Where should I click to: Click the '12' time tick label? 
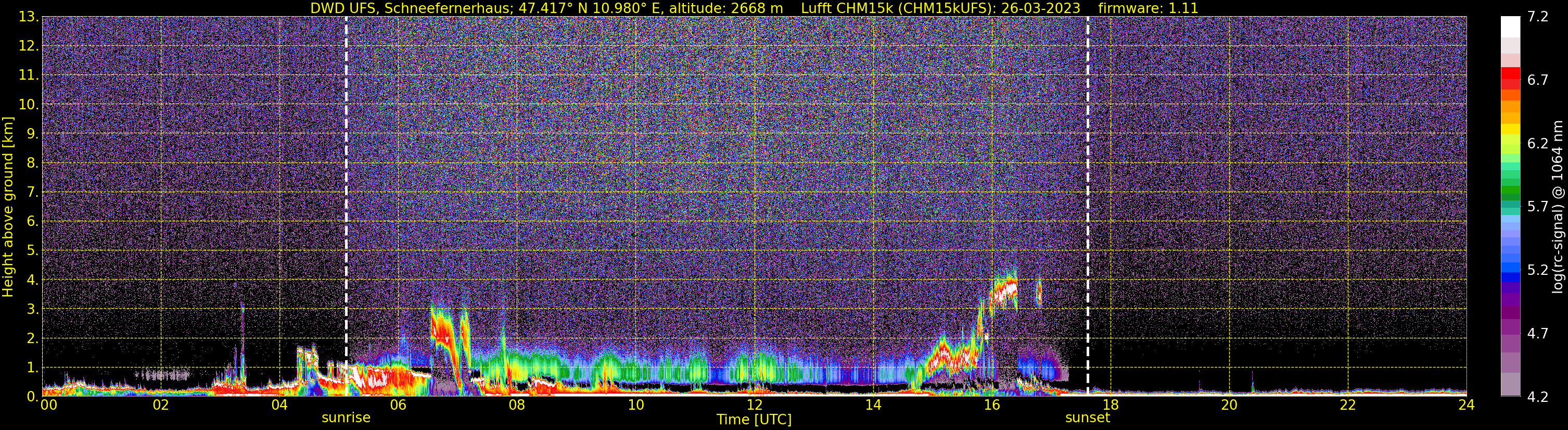(754, 405)
